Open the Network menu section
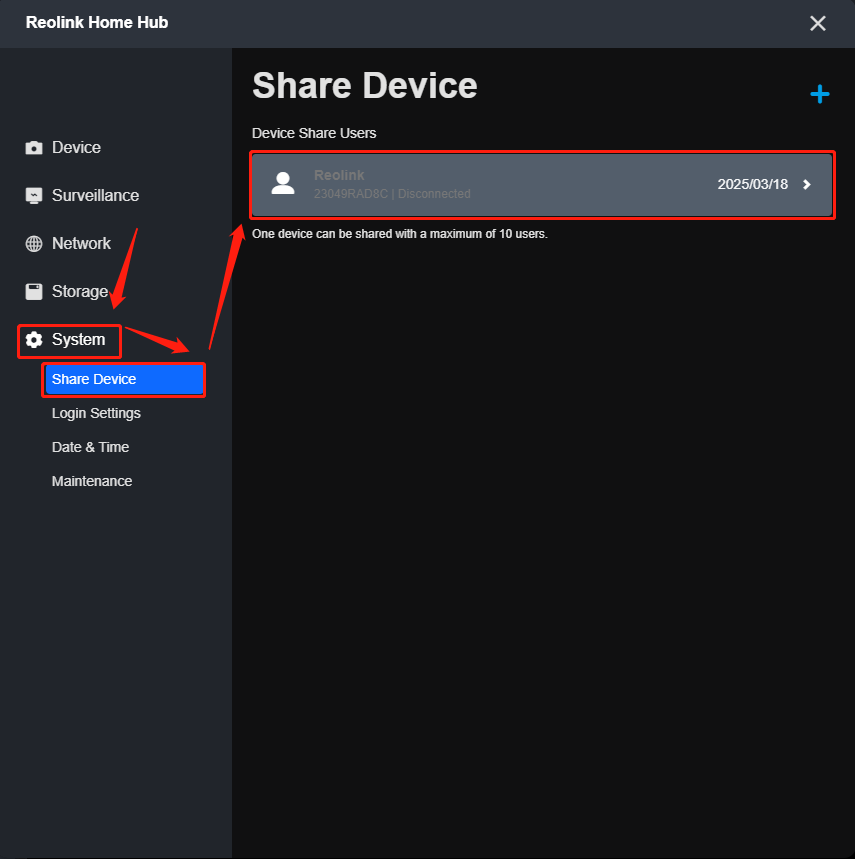855x859 pixels. coord(81,243)
